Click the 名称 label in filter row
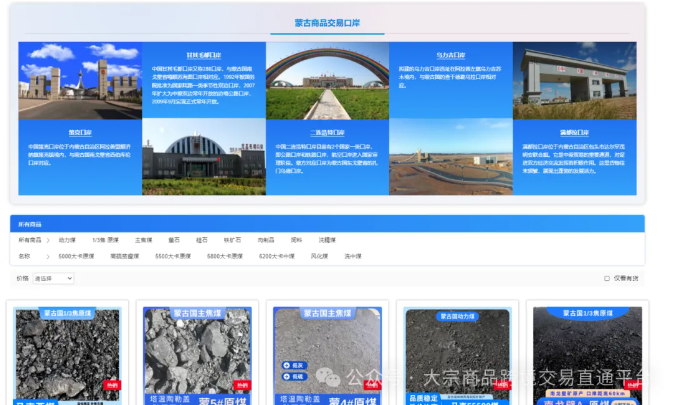The width and height of the screenshot is (674, 405). coord(24,256)
